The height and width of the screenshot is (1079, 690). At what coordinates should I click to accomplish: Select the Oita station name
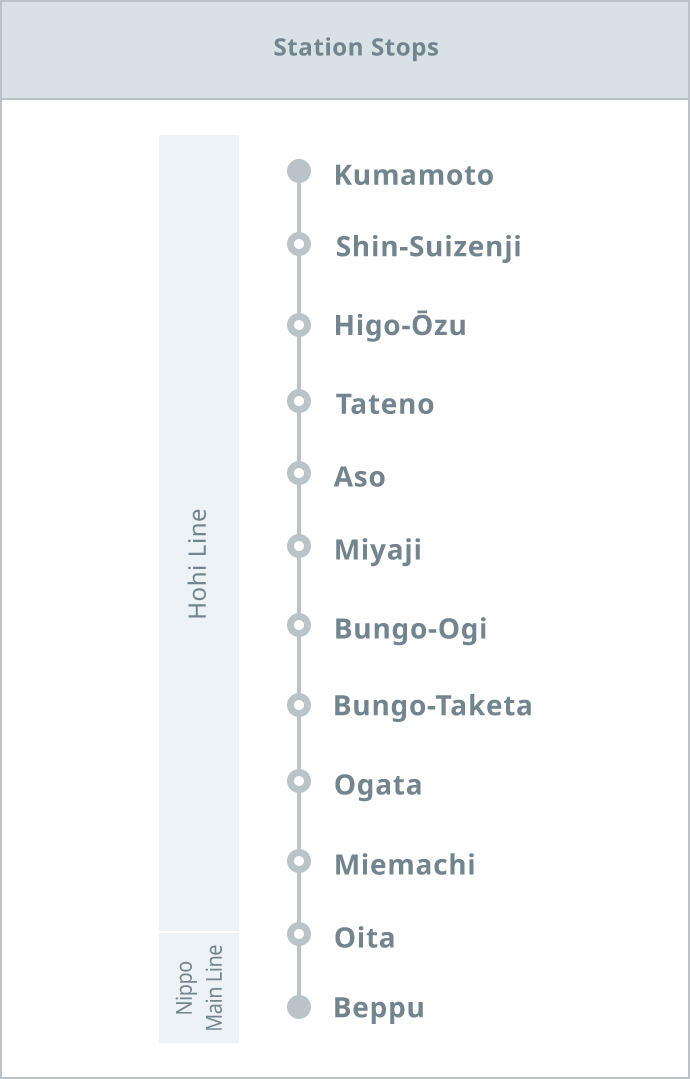click(364, 938)
